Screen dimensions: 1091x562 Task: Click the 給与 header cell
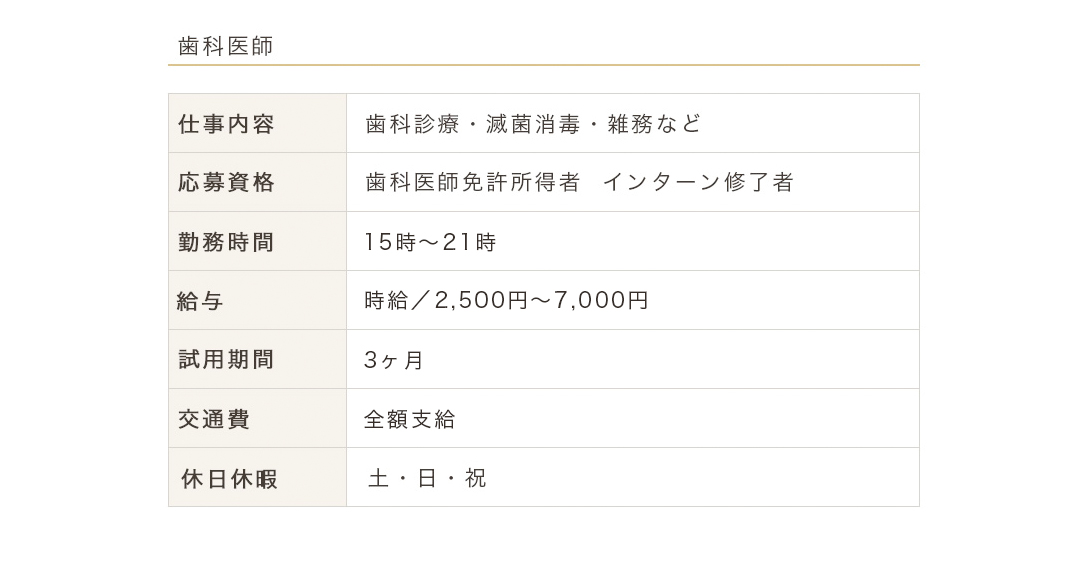pos(200,301)
